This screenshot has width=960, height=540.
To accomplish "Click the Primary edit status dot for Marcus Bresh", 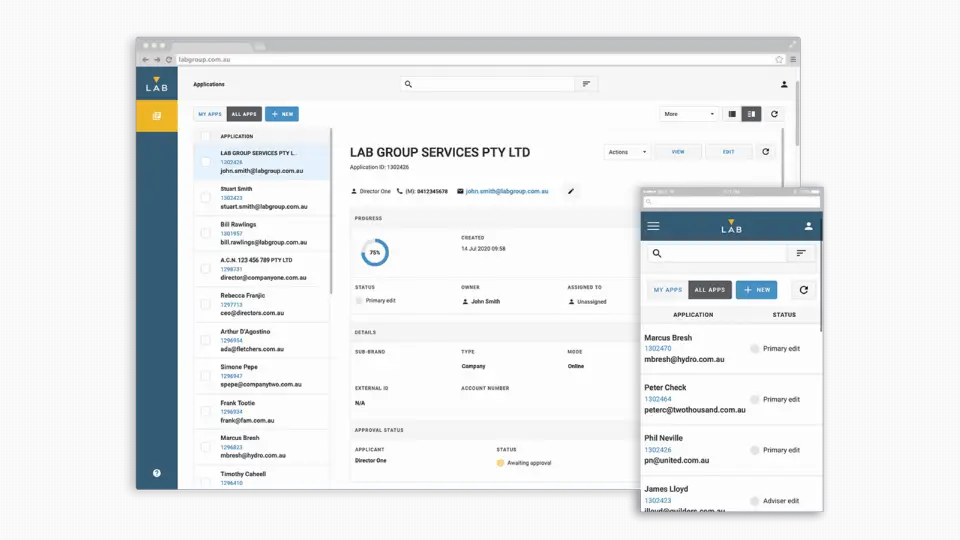I will [754, 348].
